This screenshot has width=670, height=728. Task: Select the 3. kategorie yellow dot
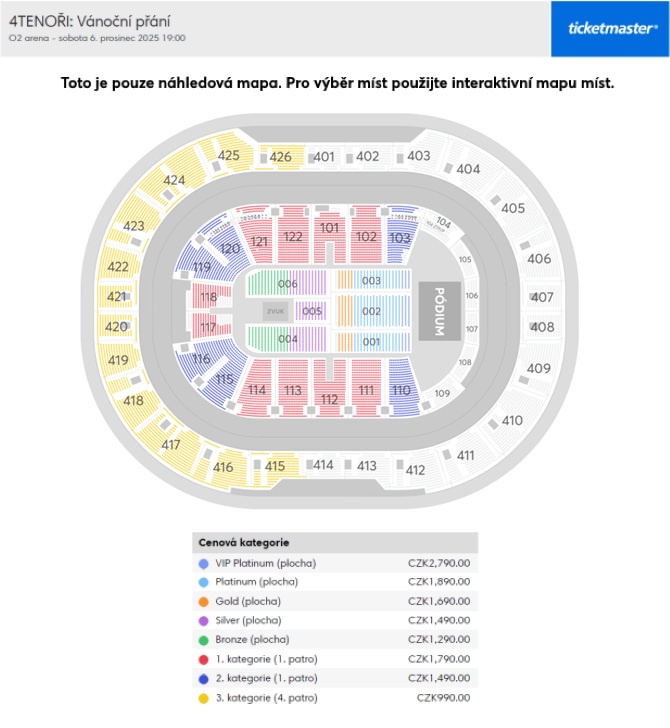204,698
